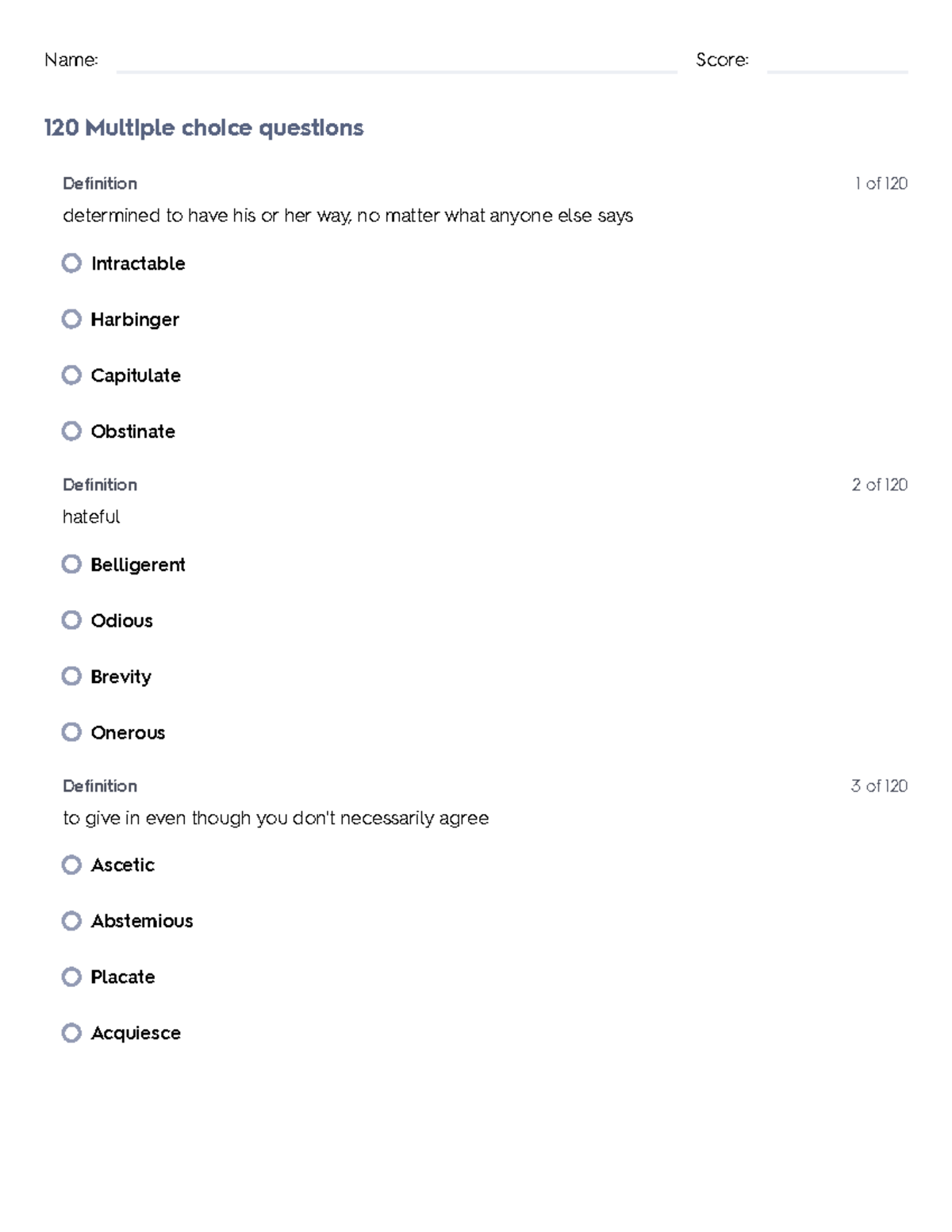Mark Acquiesce as the answer
The width and height of the screenshot is (952, 1232).
[x=71, y=1033]
